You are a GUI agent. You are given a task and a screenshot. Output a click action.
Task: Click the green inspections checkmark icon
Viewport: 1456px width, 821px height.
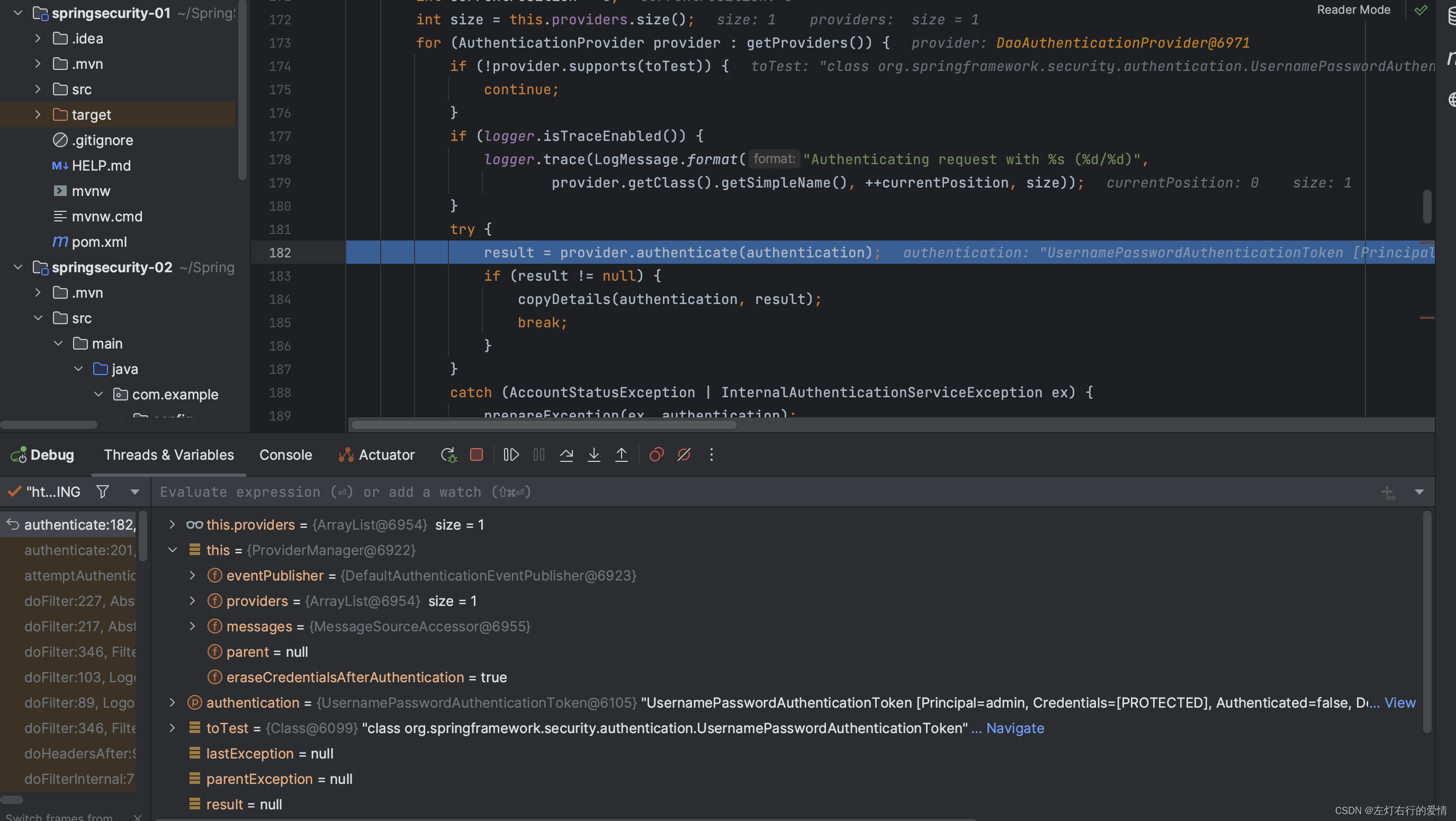[1421, 10]
